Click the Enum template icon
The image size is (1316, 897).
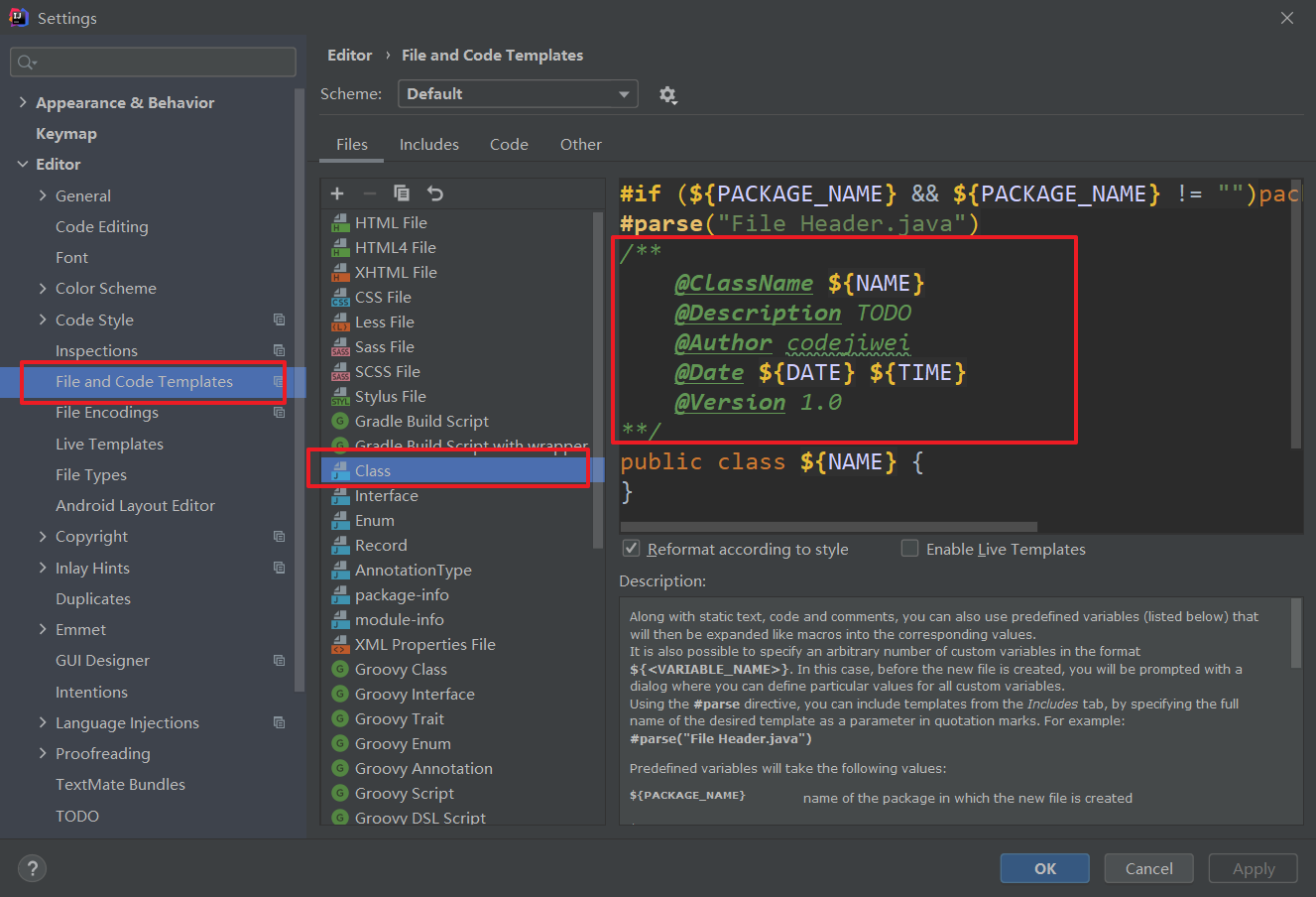click(x=340, y=521)
